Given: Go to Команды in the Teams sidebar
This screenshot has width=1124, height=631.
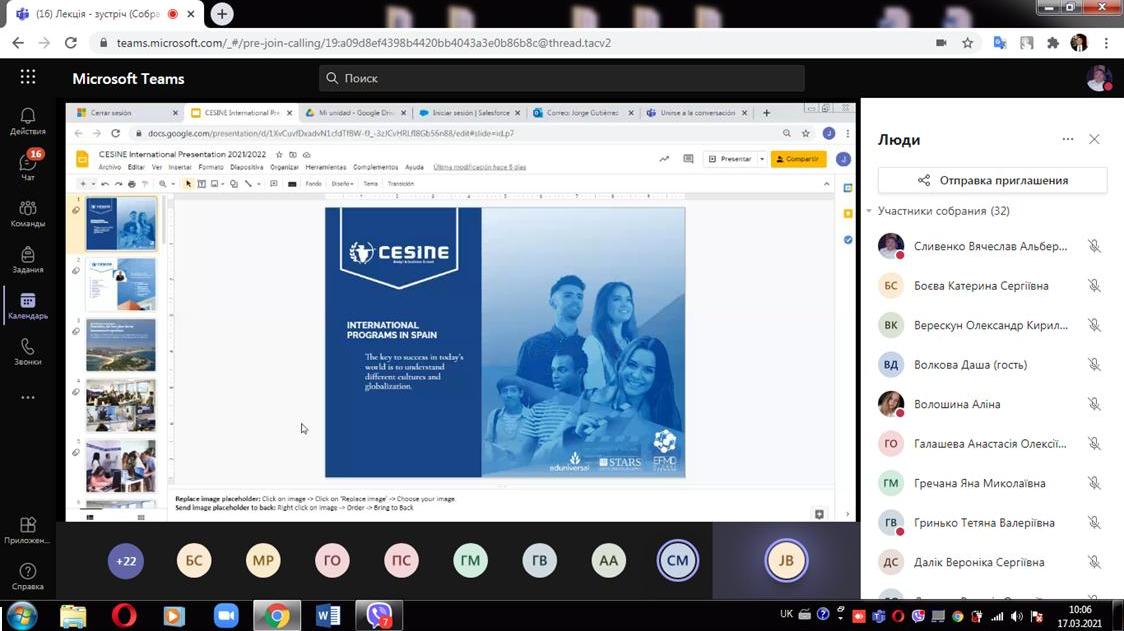Looking at the screenshot, I should [x=28, y=214].
